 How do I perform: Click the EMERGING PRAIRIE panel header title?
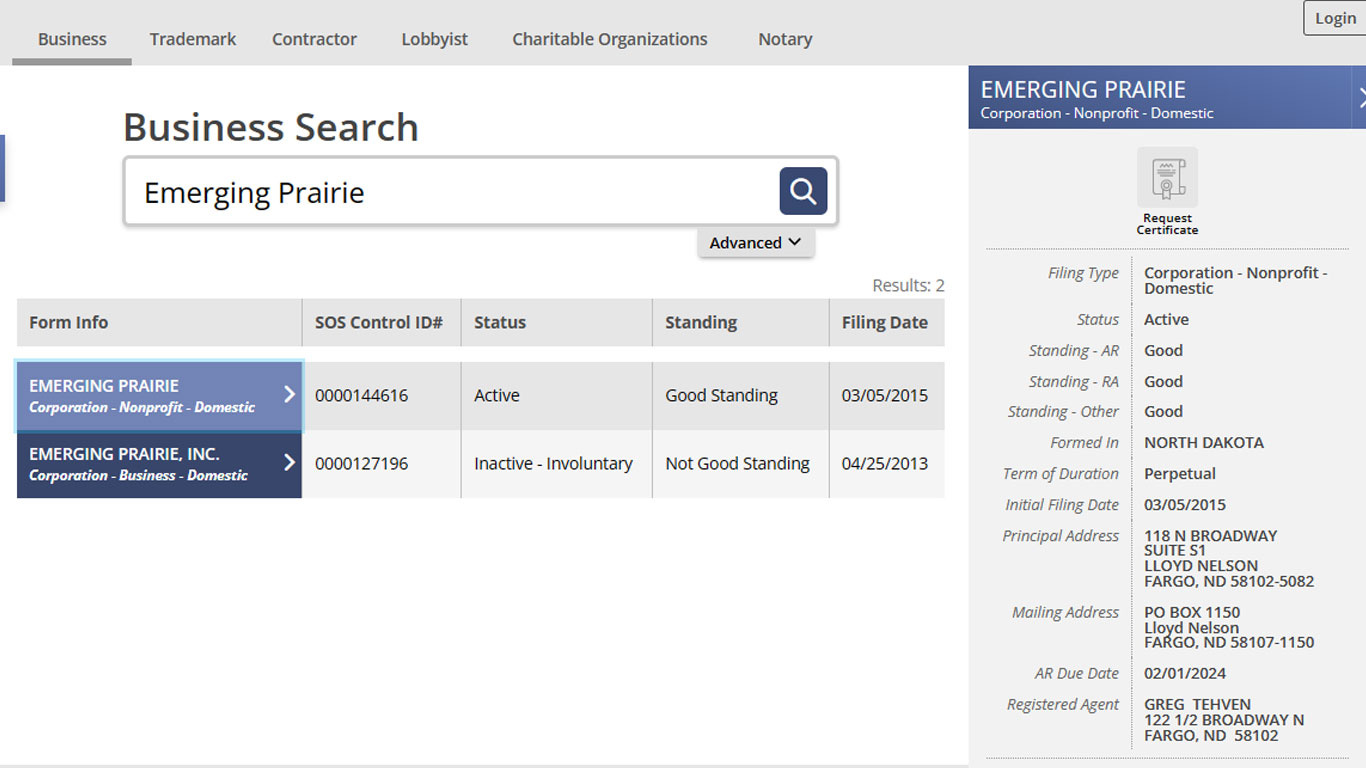(1083, 89)
